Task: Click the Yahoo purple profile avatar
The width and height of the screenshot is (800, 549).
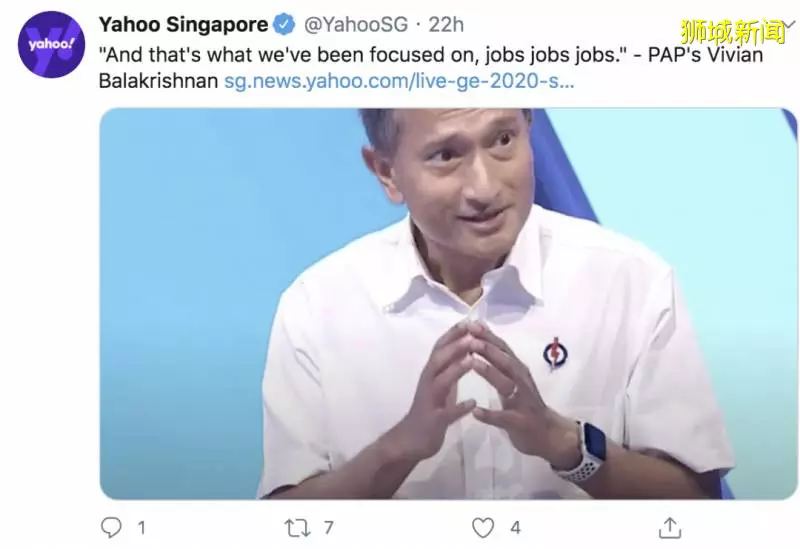Action: coord(51,44)
